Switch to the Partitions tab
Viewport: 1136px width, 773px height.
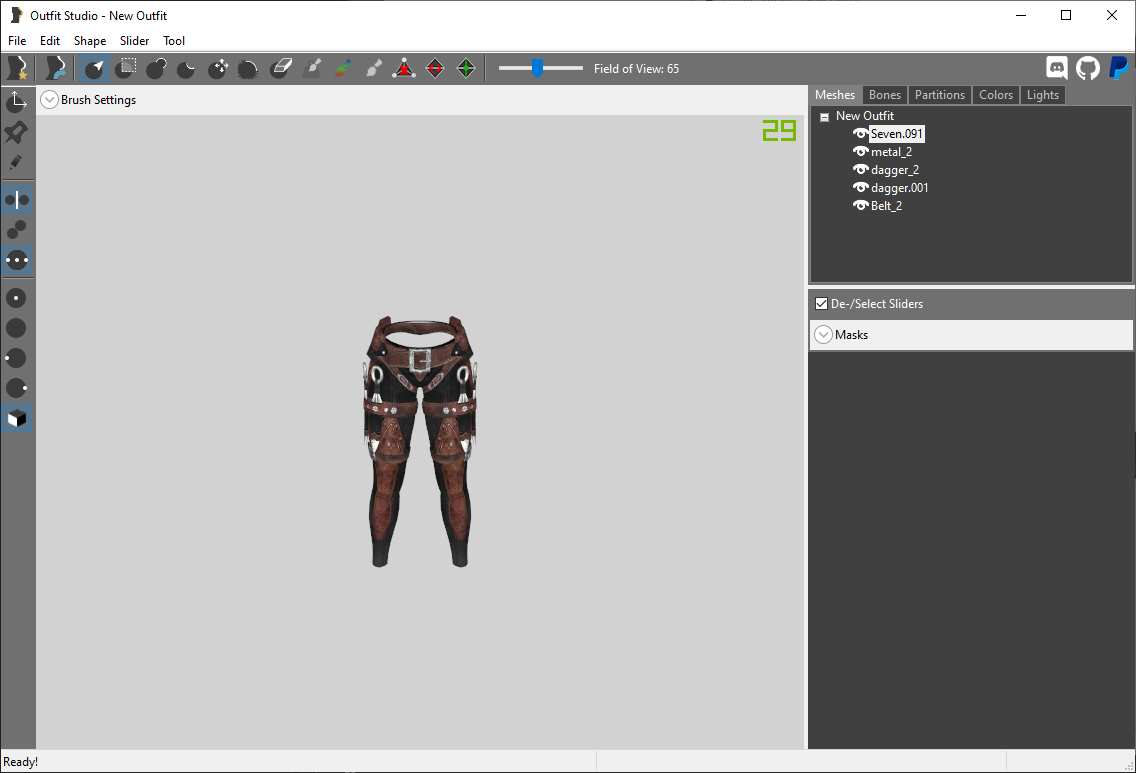(x=940, y=95)
